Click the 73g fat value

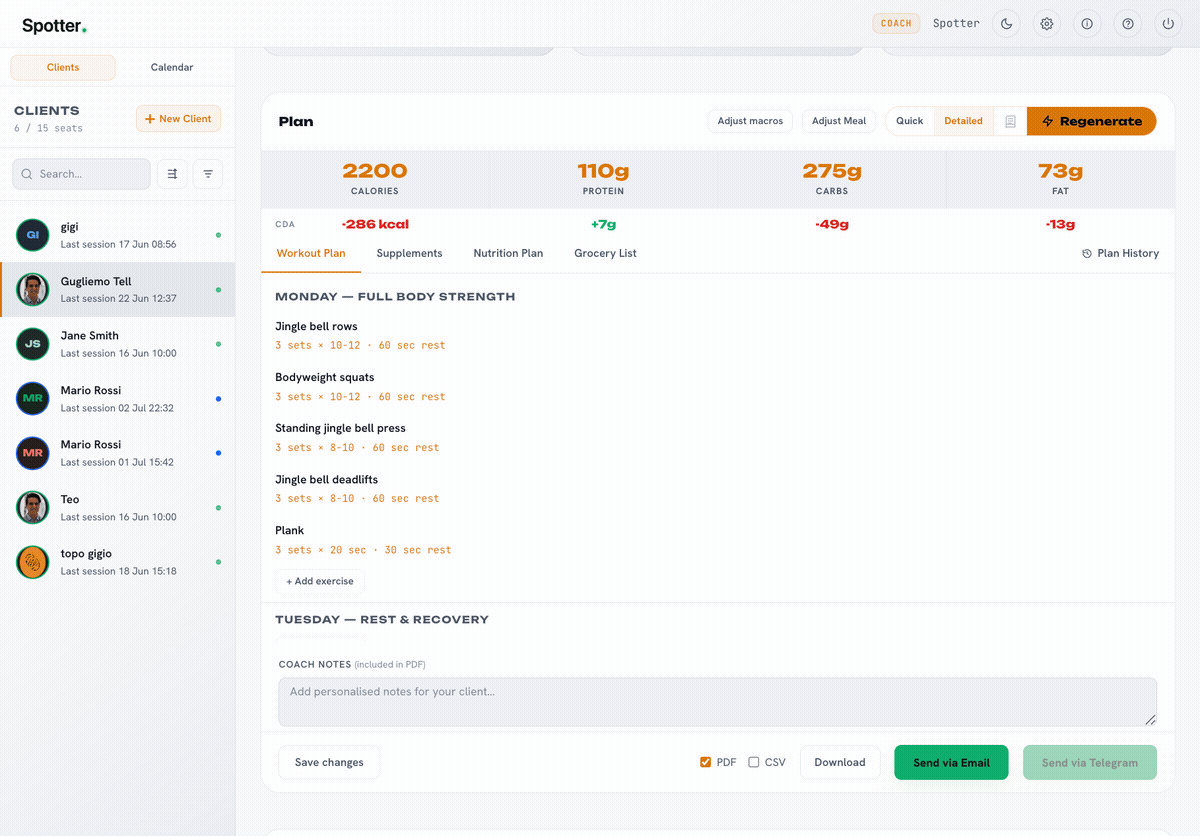(x=1060, y=171)
